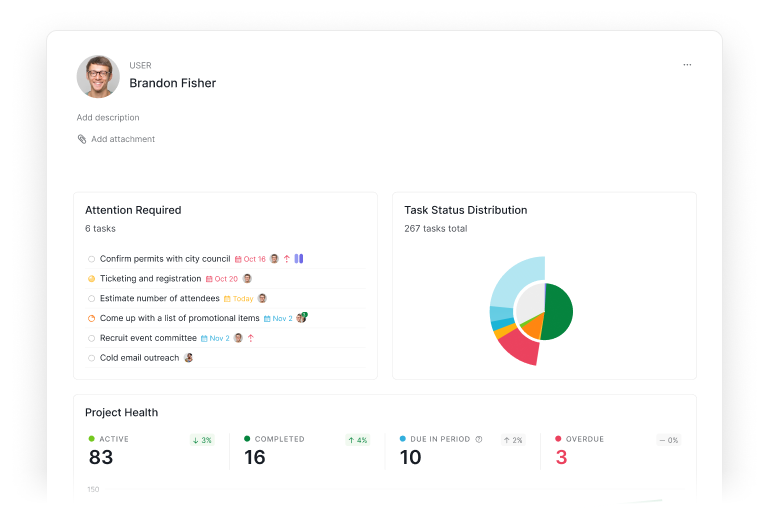The width and height of the screenshot is (768, 508).
Task: Open the 'Cold email outreach' task
Action: click(x=139, y=358)
